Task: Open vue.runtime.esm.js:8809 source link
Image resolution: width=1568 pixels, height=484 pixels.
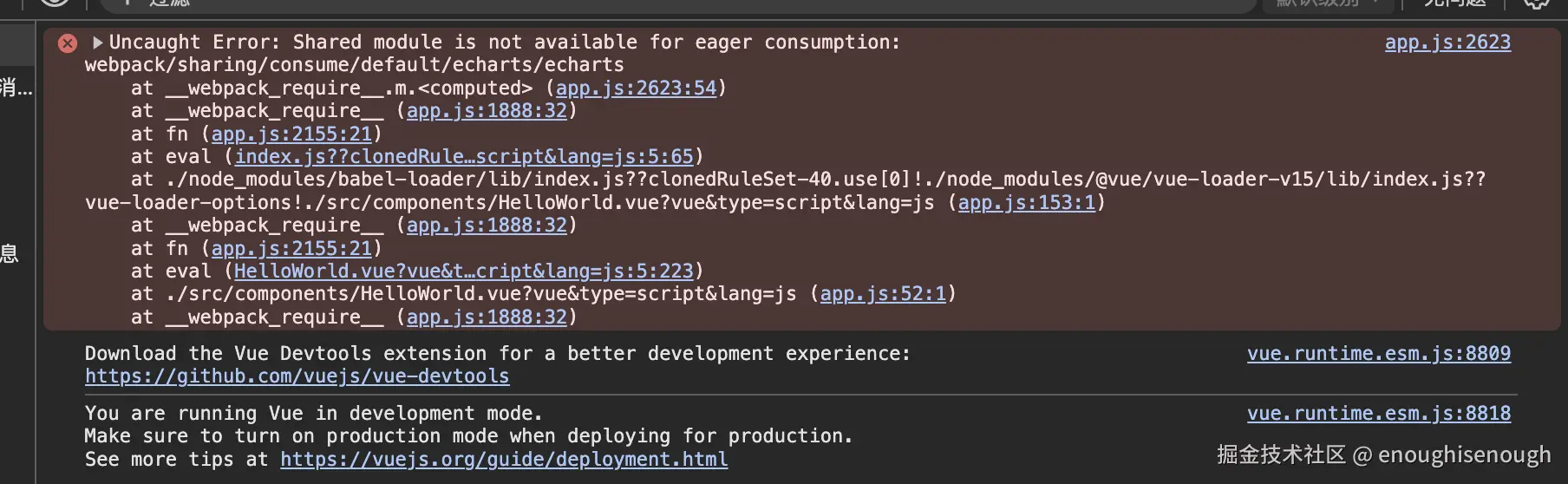Action: tap(1378, 354)
